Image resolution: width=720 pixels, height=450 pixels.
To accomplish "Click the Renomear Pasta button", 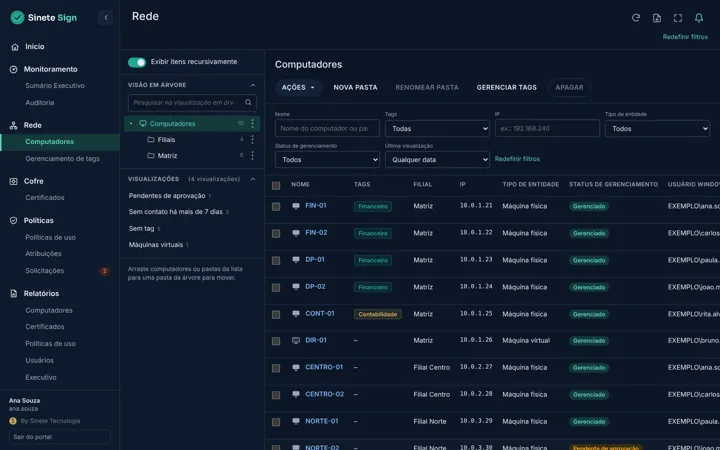I will click(427, 87).
